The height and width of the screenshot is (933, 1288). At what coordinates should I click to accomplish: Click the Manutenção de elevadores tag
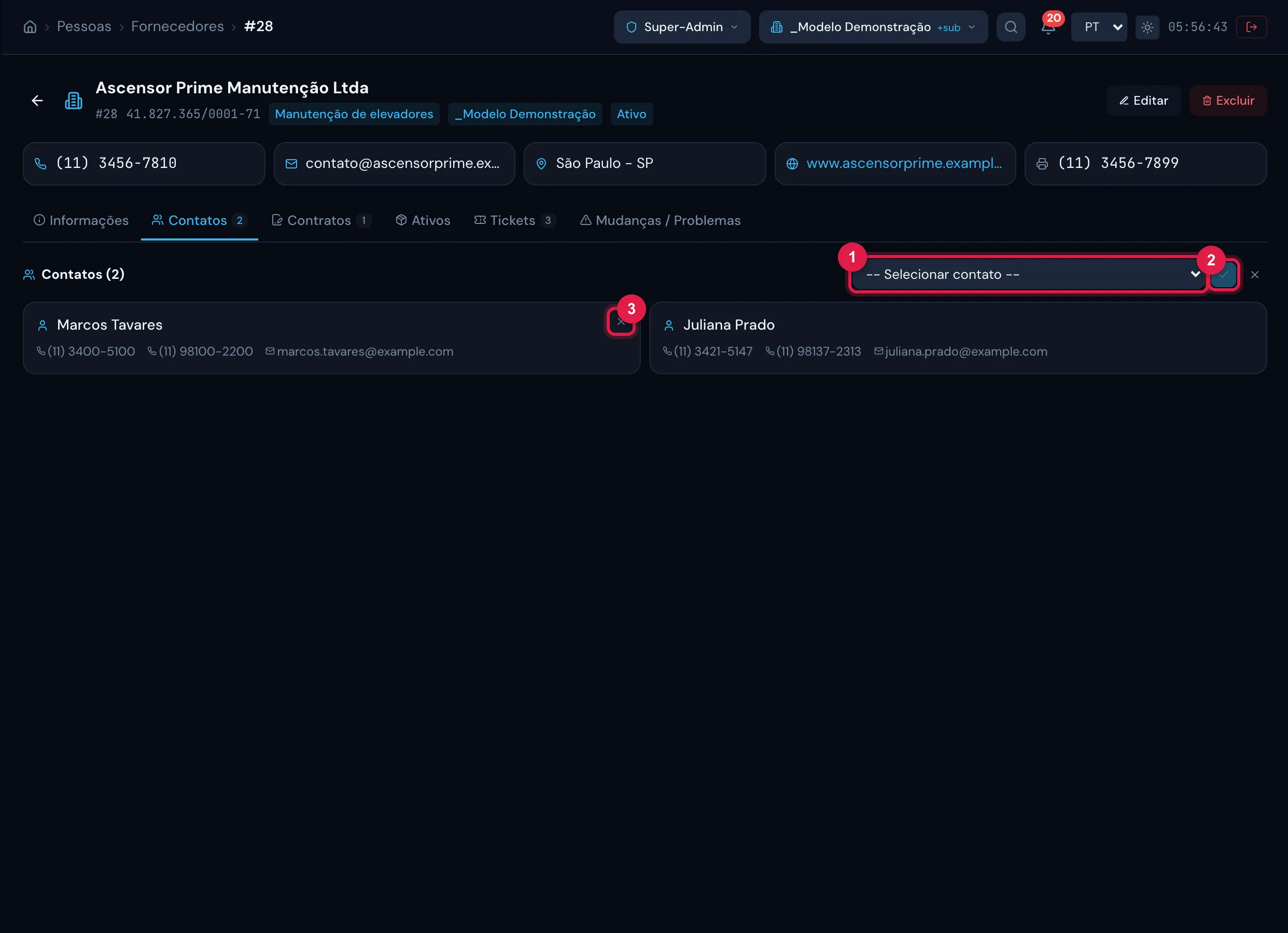click(354, 114)
